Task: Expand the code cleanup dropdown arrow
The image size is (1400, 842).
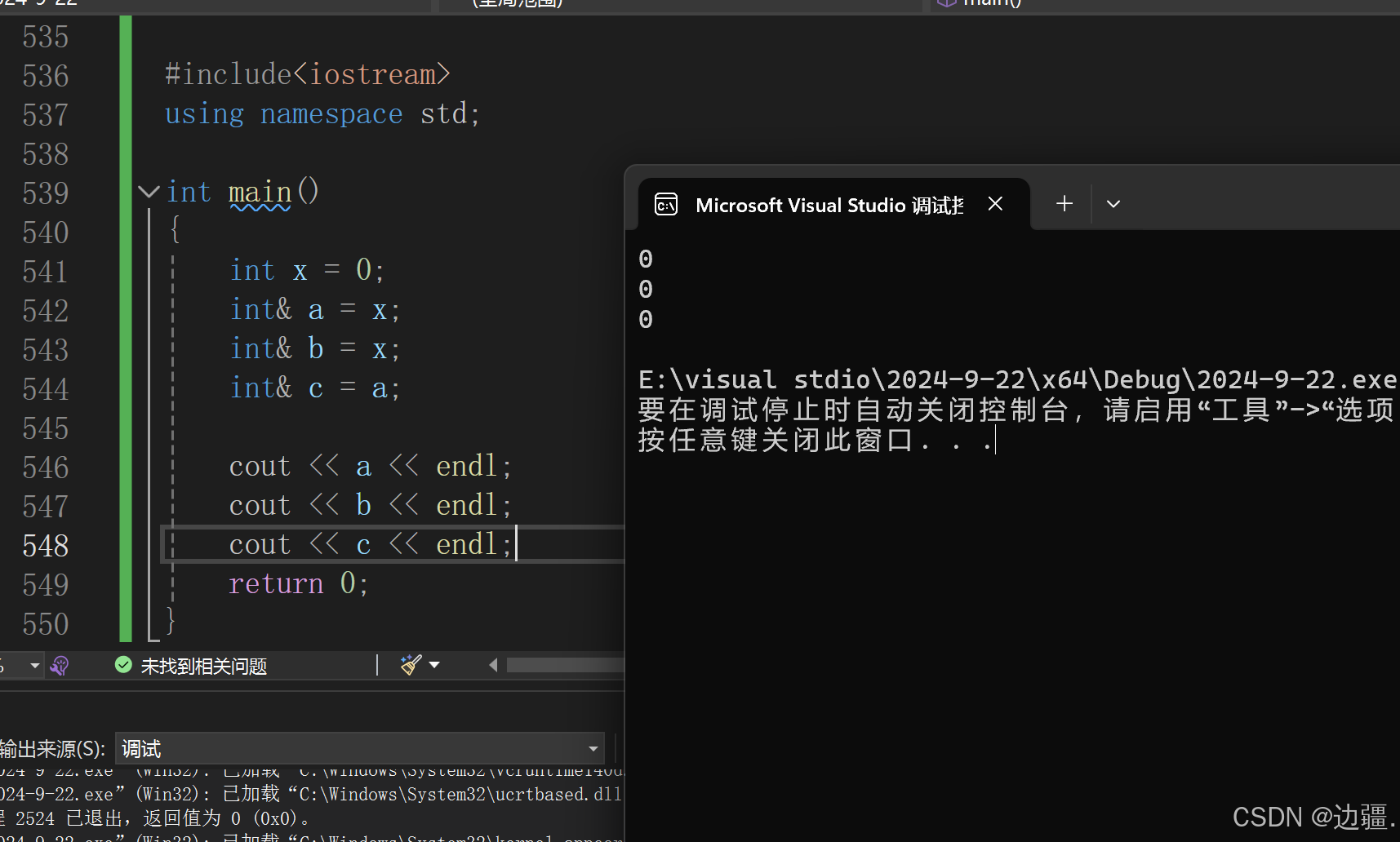Action: pyautogui.click(x=434, y=665)
